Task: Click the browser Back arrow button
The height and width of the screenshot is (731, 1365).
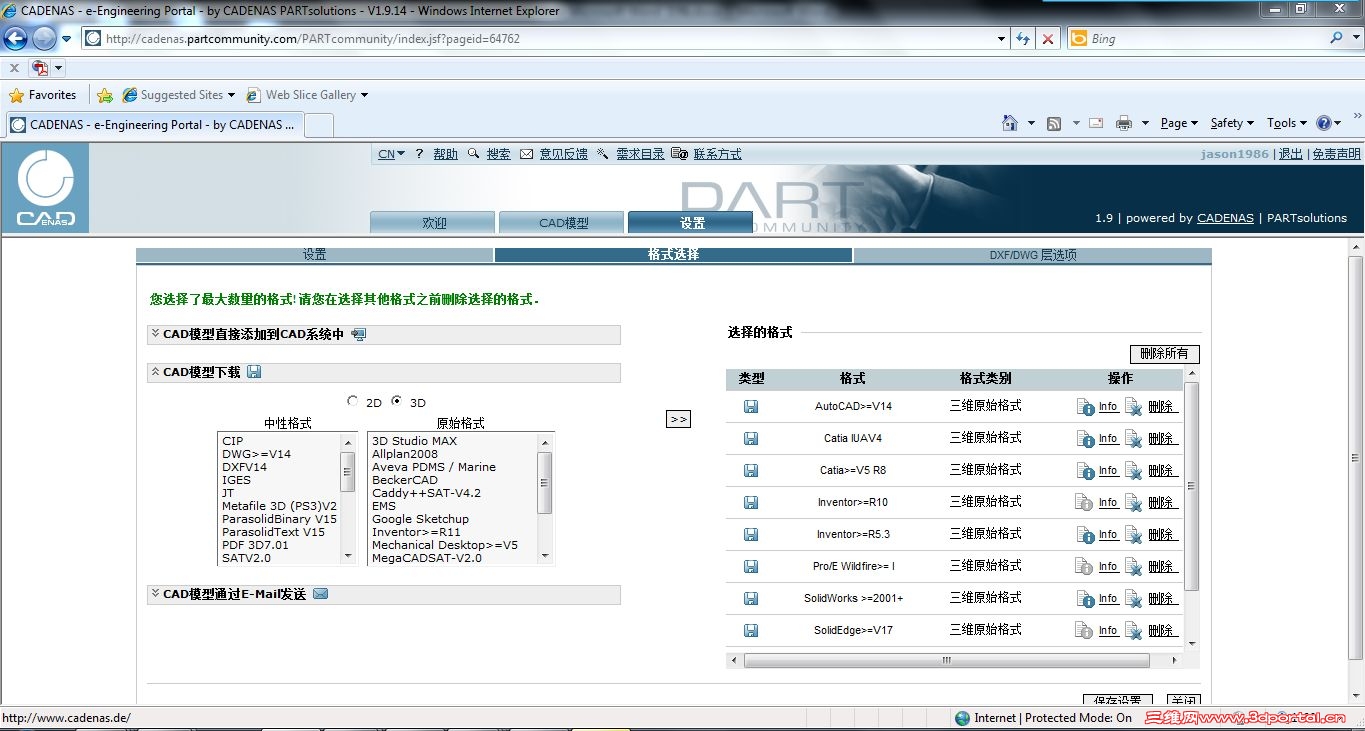Action: pyautogui.click(x=16, y=39)
